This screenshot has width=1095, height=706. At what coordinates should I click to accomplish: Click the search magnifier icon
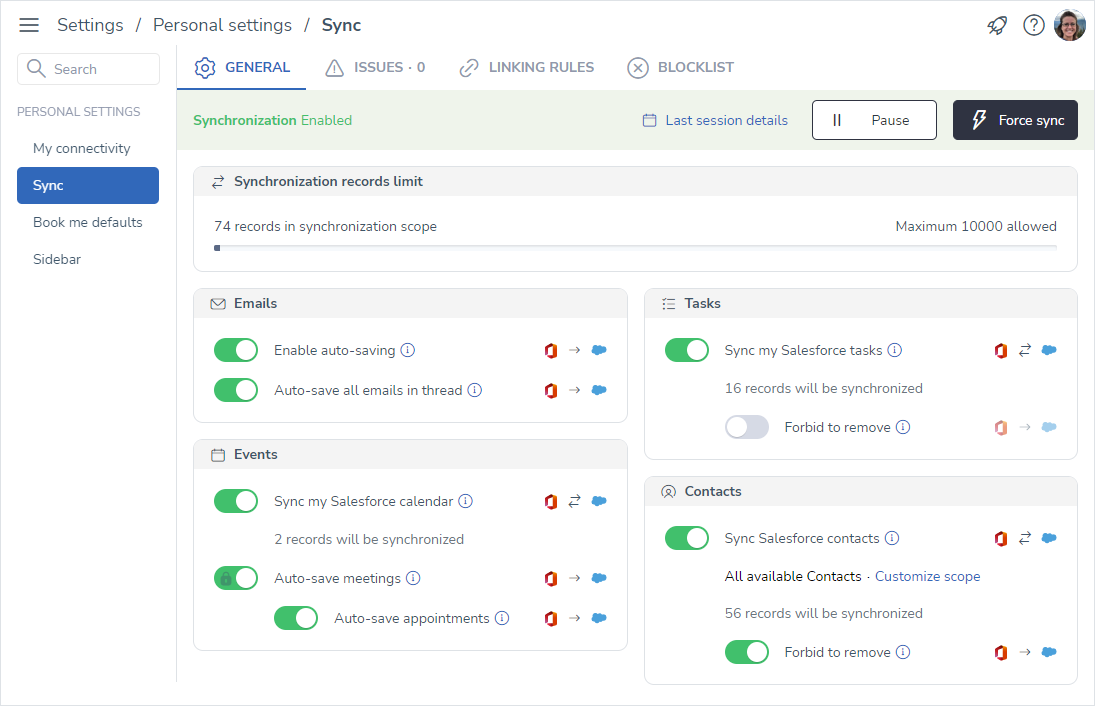[36, 68]
